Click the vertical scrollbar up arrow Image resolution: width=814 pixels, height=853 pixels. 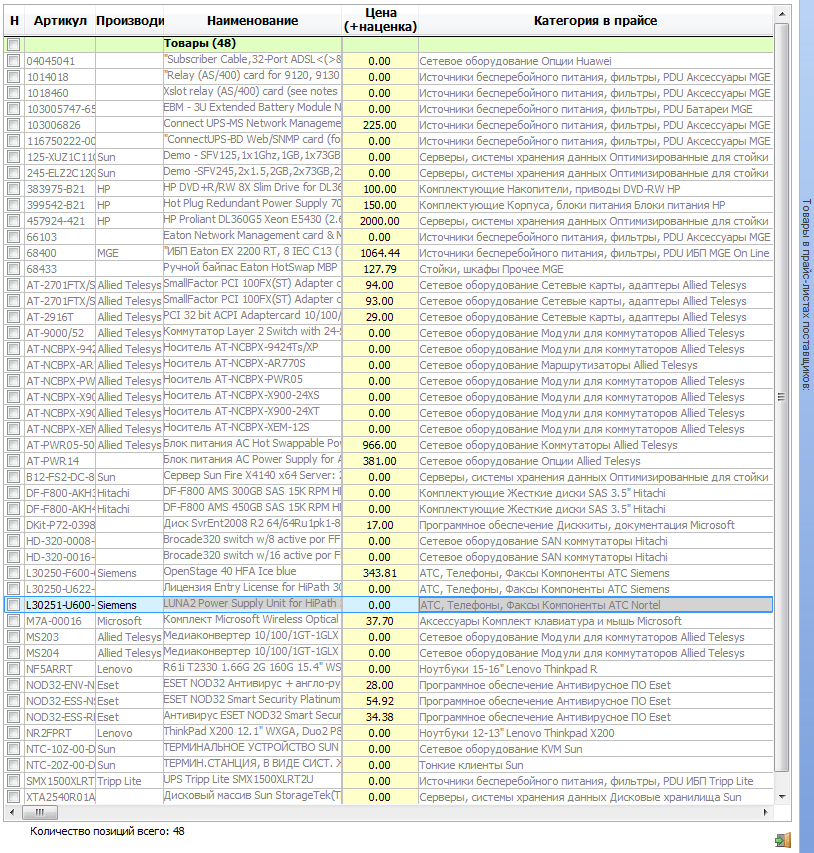point(782,14)
